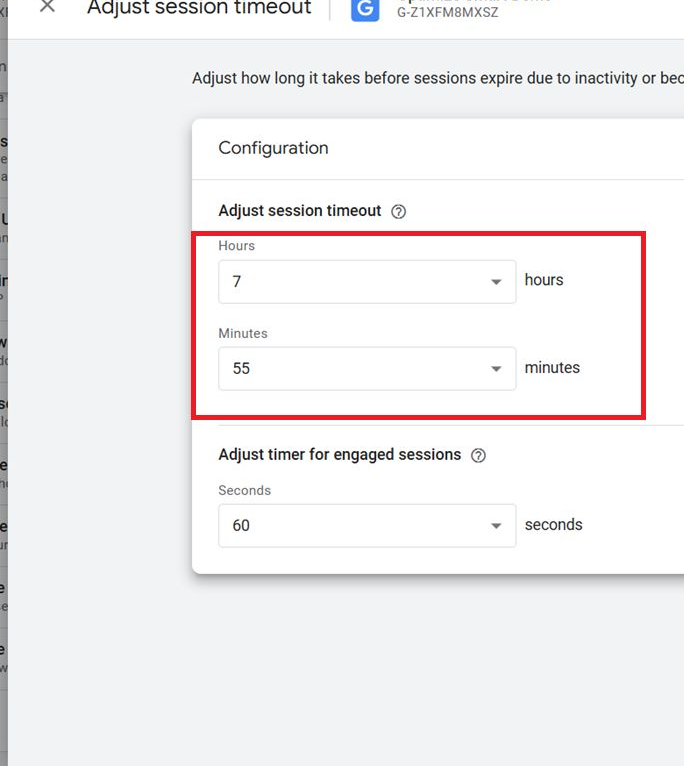Image resolution: width=684 pixels, height=766 pixels.
Task: Open help for Adjust session timeout
Action: (399, 211)
